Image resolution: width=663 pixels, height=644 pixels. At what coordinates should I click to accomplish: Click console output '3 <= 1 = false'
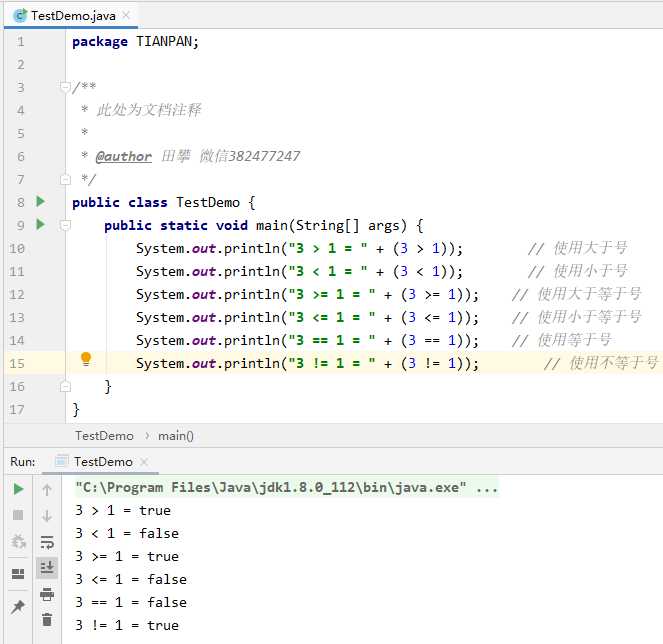pos(131,579)
